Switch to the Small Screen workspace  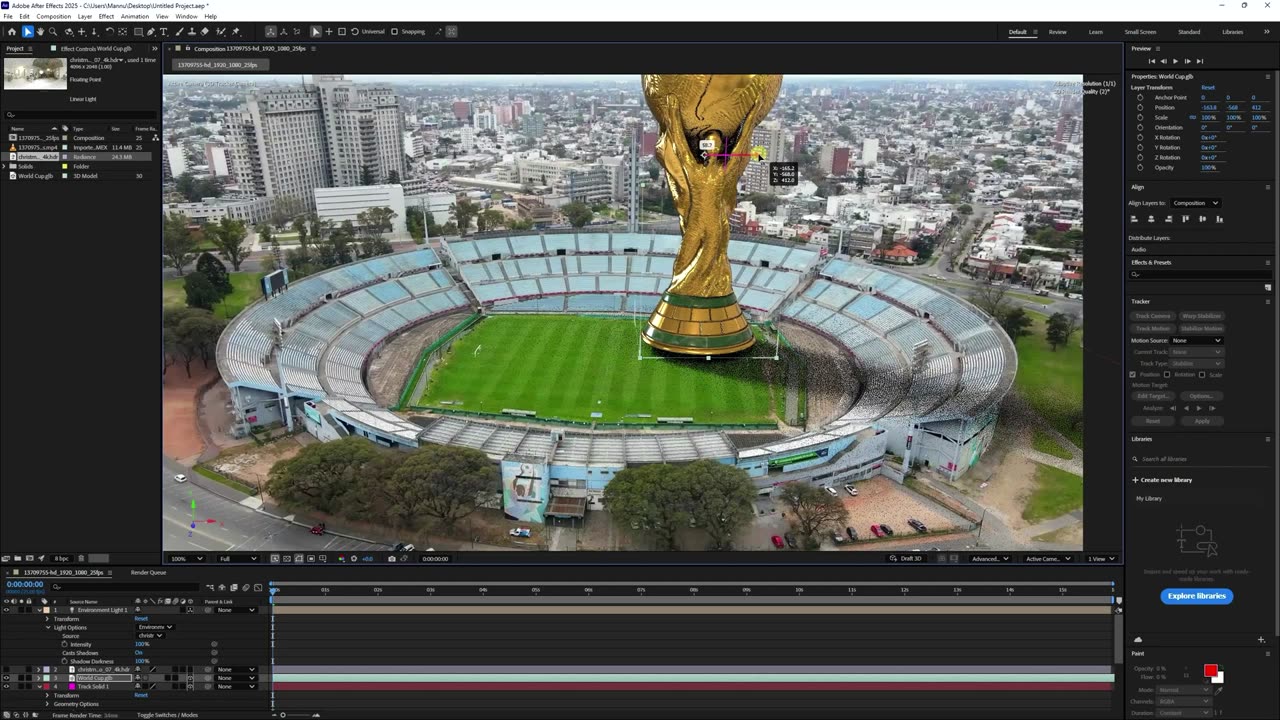pos(1140,32)
